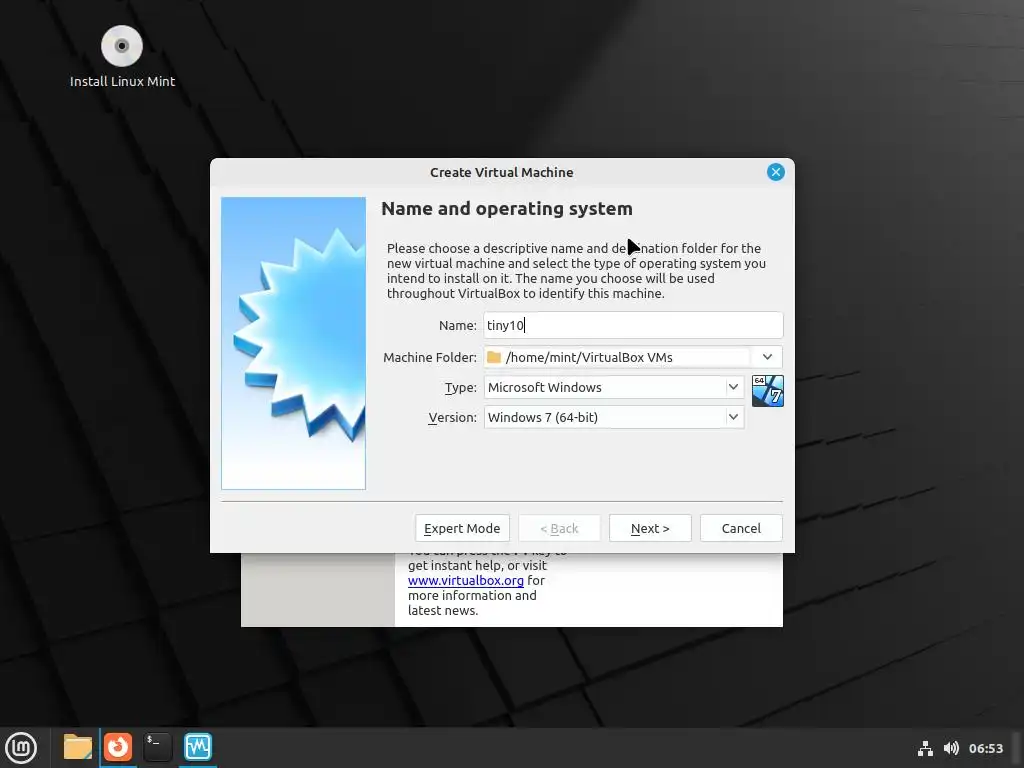This screenshot has height=768, width=1024.
Task: Expand the Machine Folder dropdown
Action: point(767,357)
